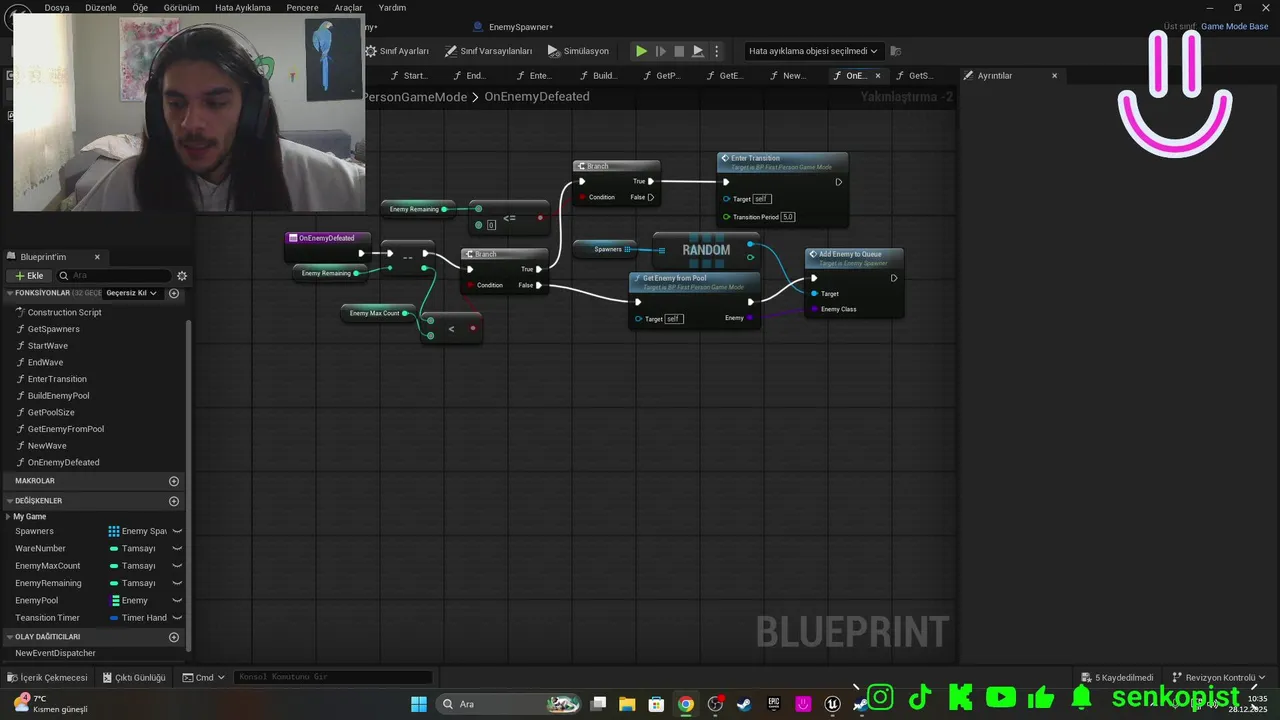Image resolution: width=1280 pixels, height=720 pixels.
Task: Open the Dosya menu
Action: 57,7
